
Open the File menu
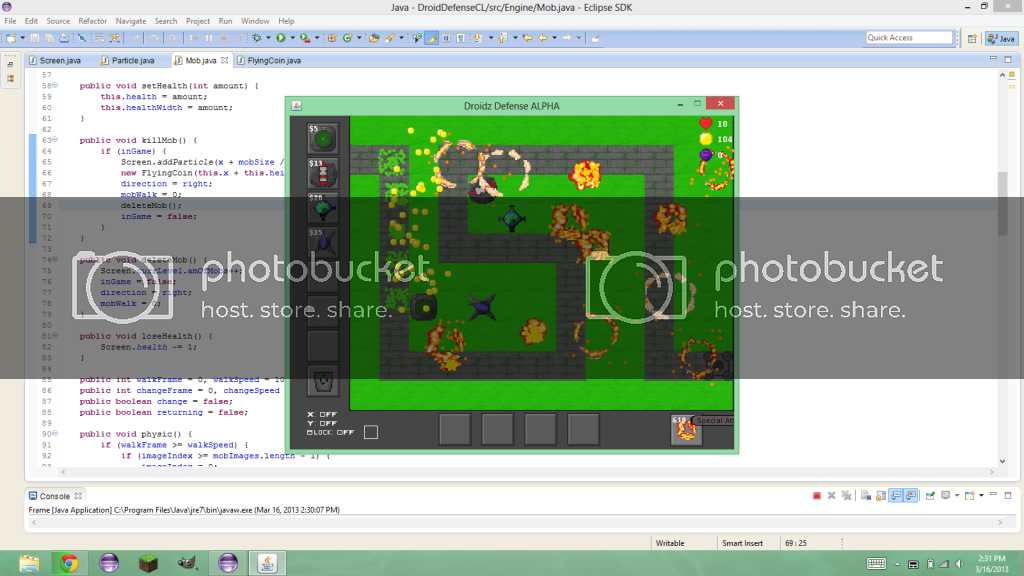(x=10, y=21)
